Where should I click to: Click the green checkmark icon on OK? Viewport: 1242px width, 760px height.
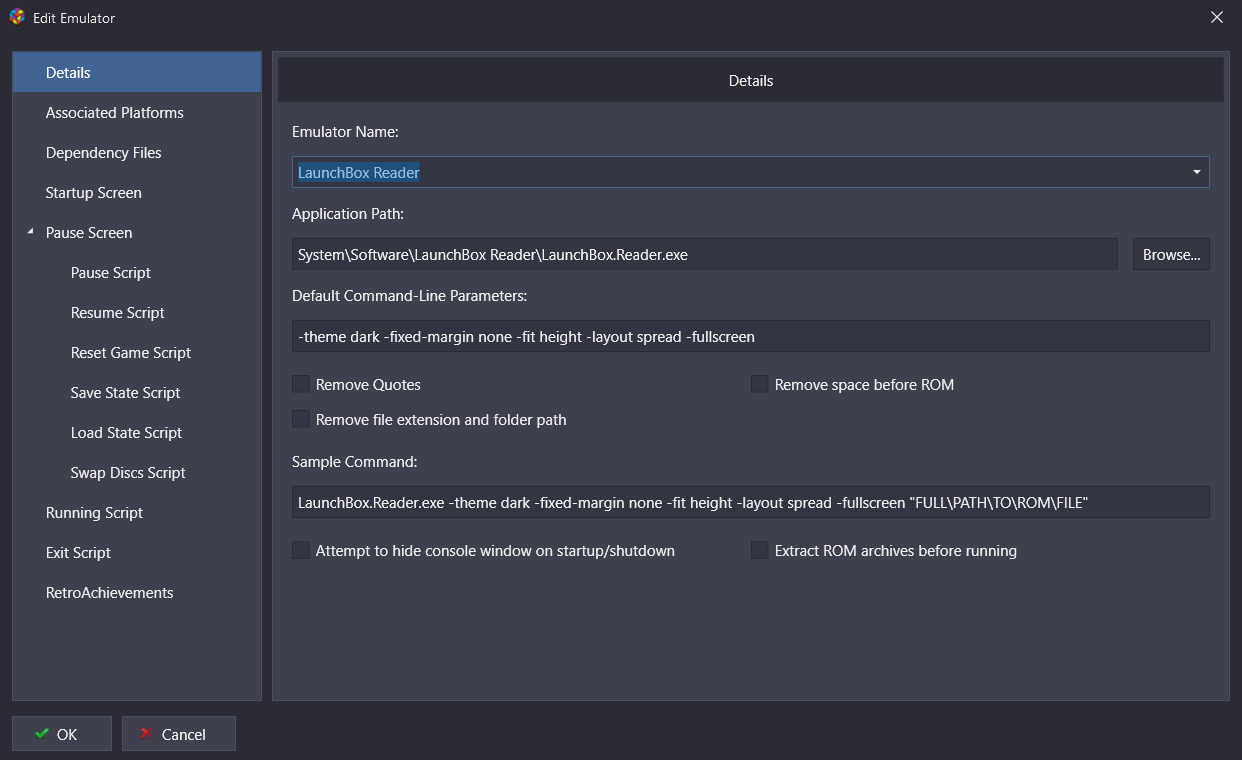tap(41, 733)
